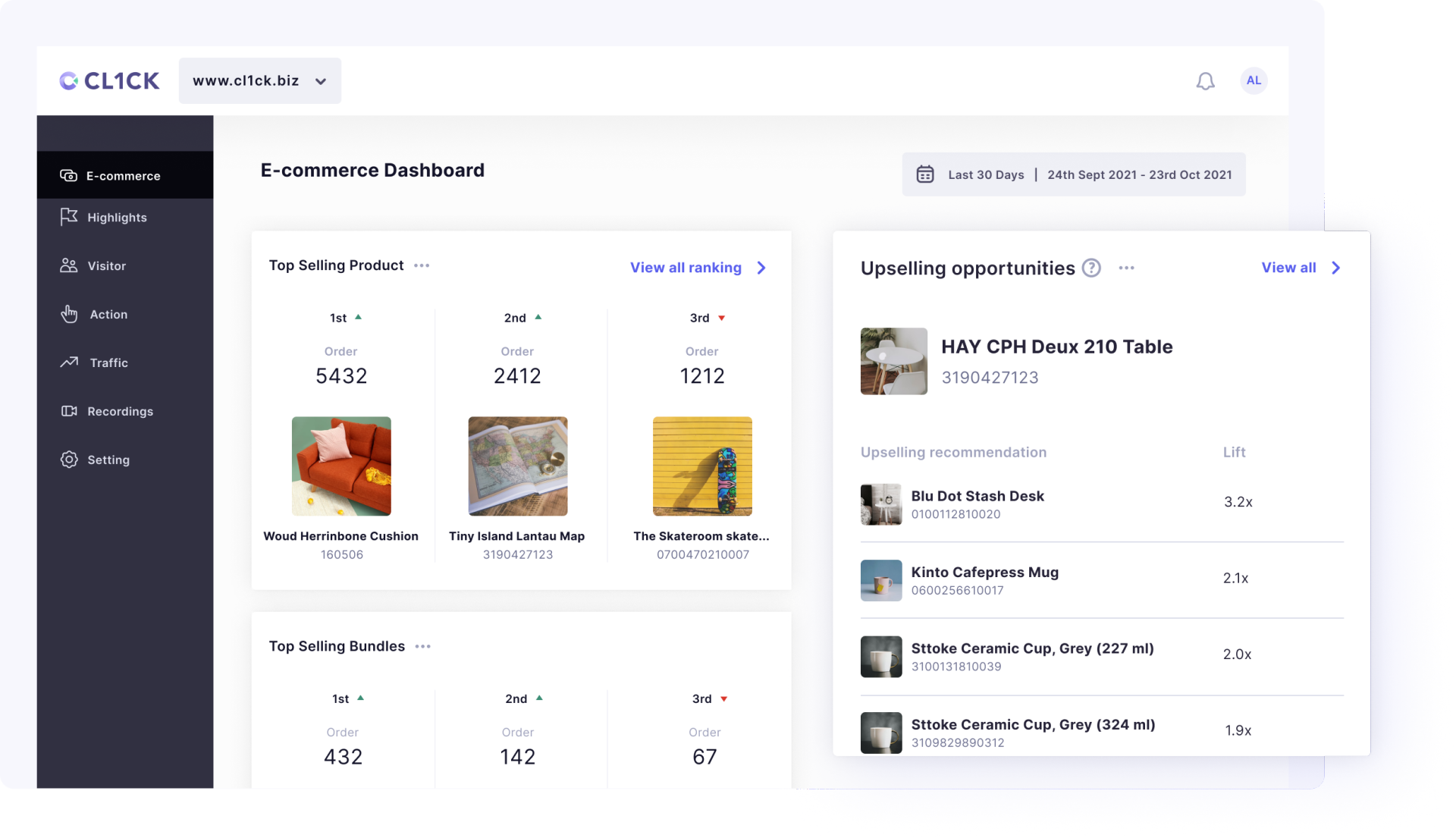The image size is (1456, 838).
Task: Click View all in Upselling opportunities
Action: (x=1288, y=268)
